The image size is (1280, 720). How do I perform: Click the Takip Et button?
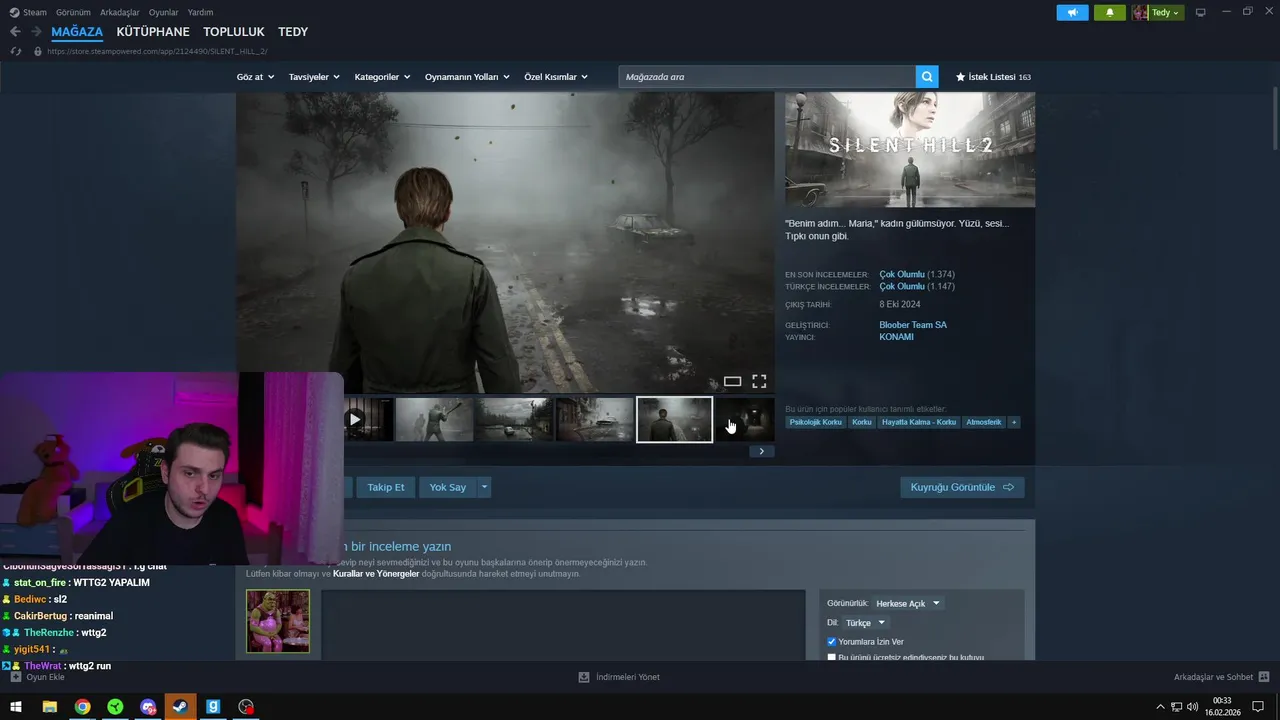pyautogui.click(x=385, y=487)
